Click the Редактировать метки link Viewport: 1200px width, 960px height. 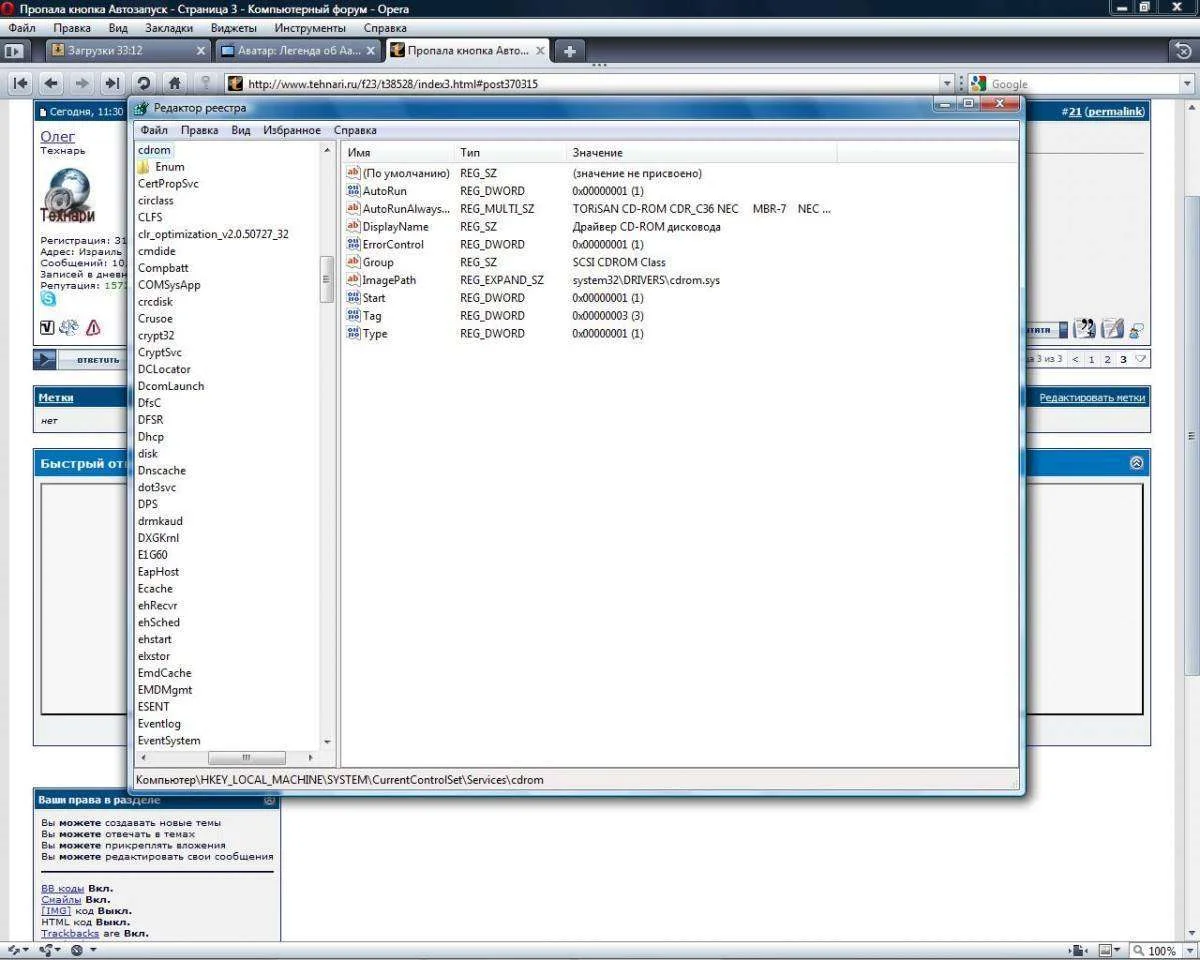1092,397
